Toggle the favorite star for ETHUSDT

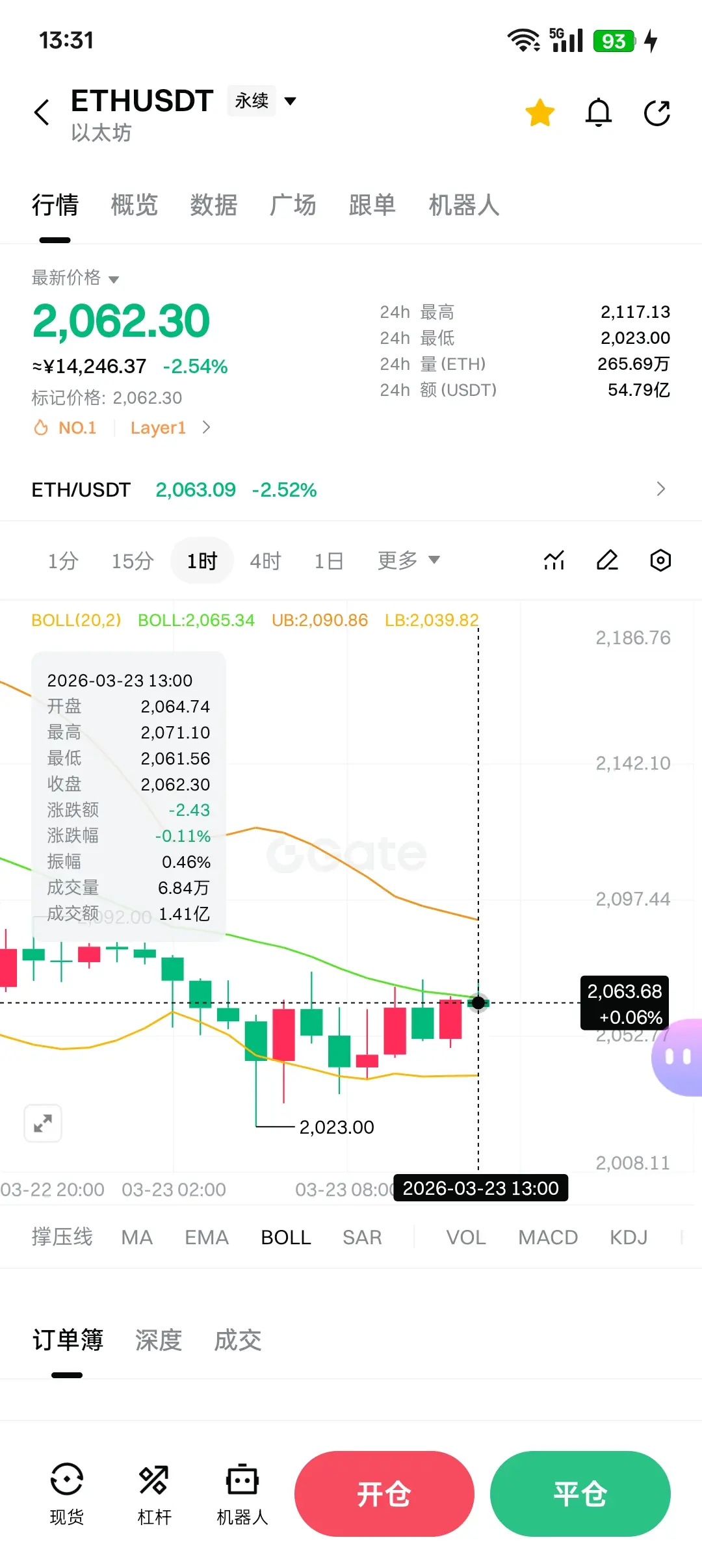[539, 112]
